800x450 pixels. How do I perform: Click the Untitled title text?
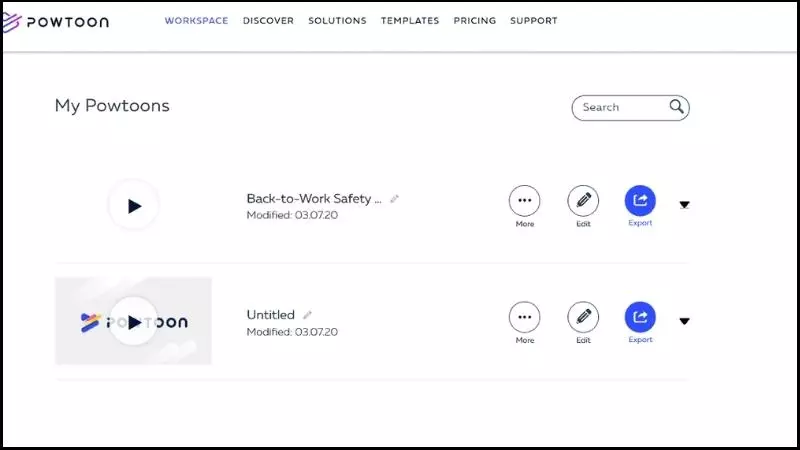(270, 315)
